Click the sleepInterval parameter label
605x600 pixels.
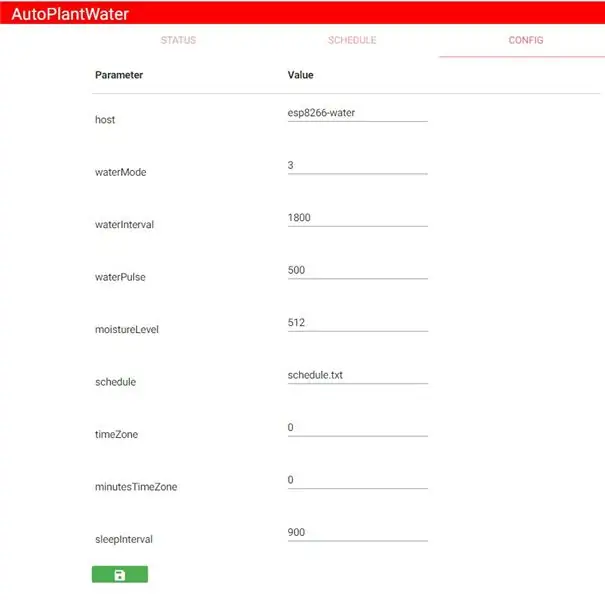pos(125,540)
